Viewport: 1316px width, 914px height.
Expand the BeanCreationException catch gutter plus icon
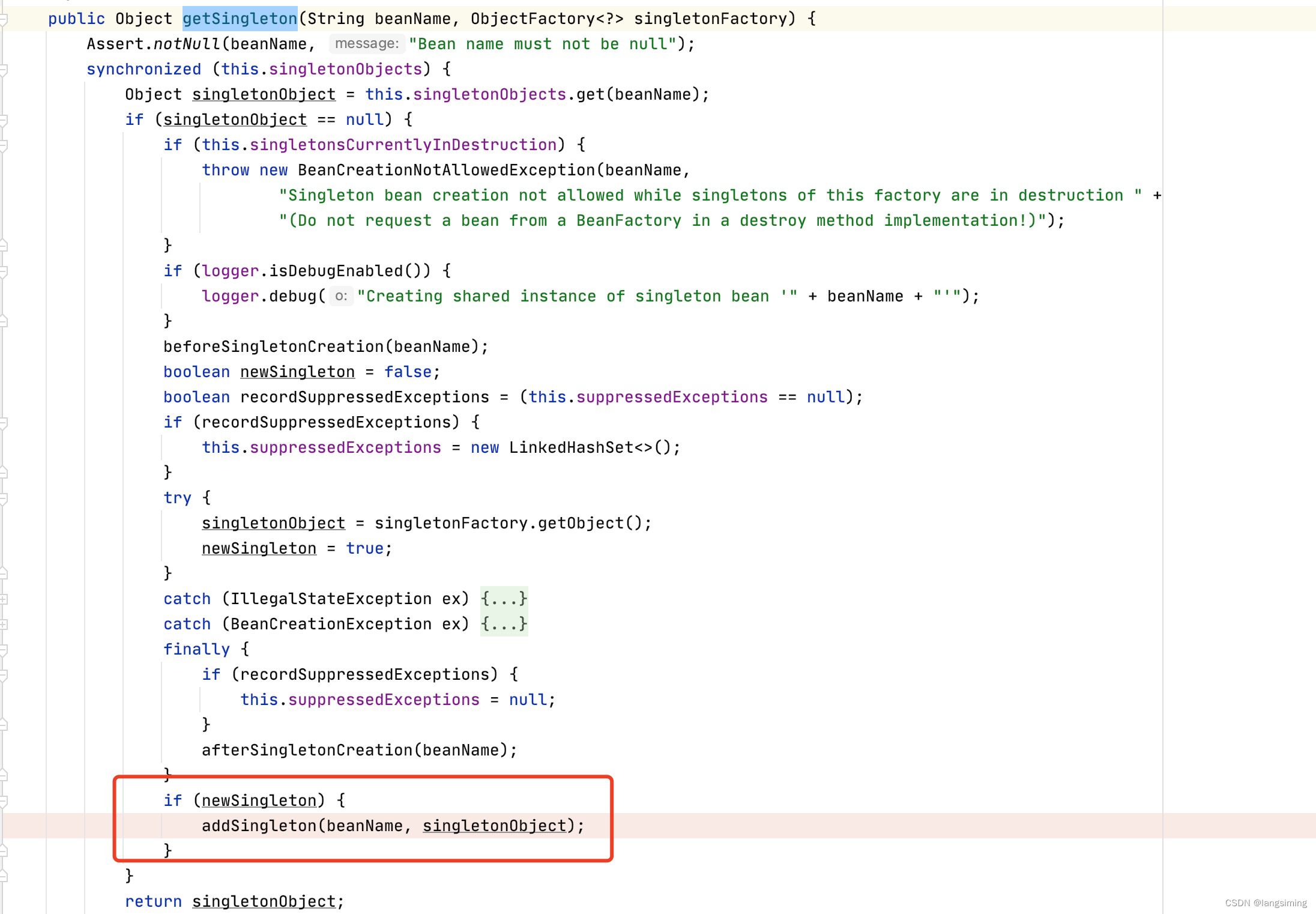[3, 625]
